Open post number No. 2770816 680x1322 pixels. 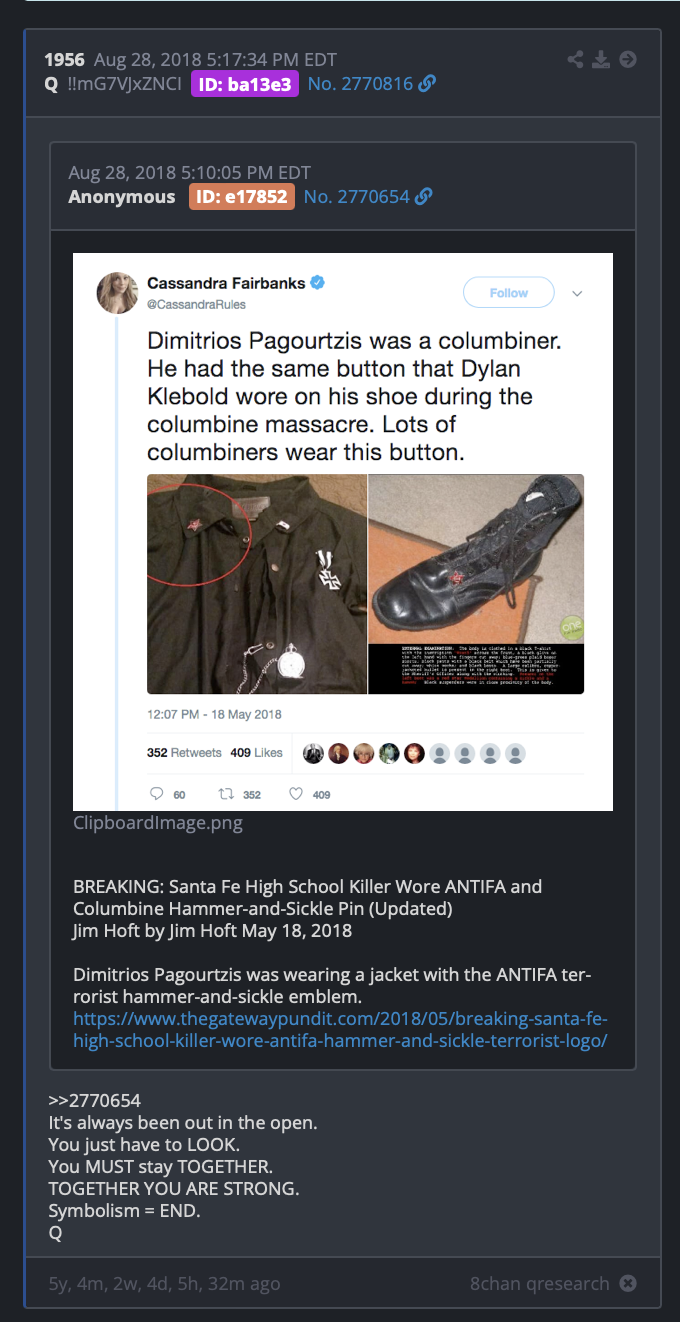pos(360,84)
